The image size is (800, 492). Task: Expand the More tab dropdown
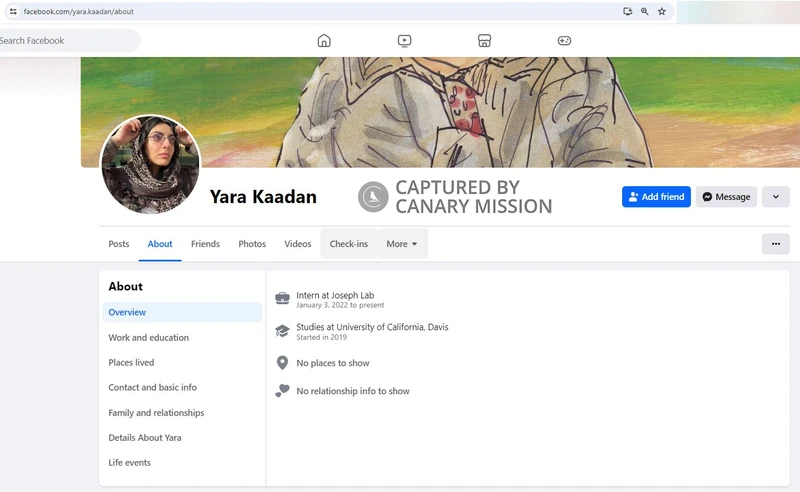click(402, 244)
